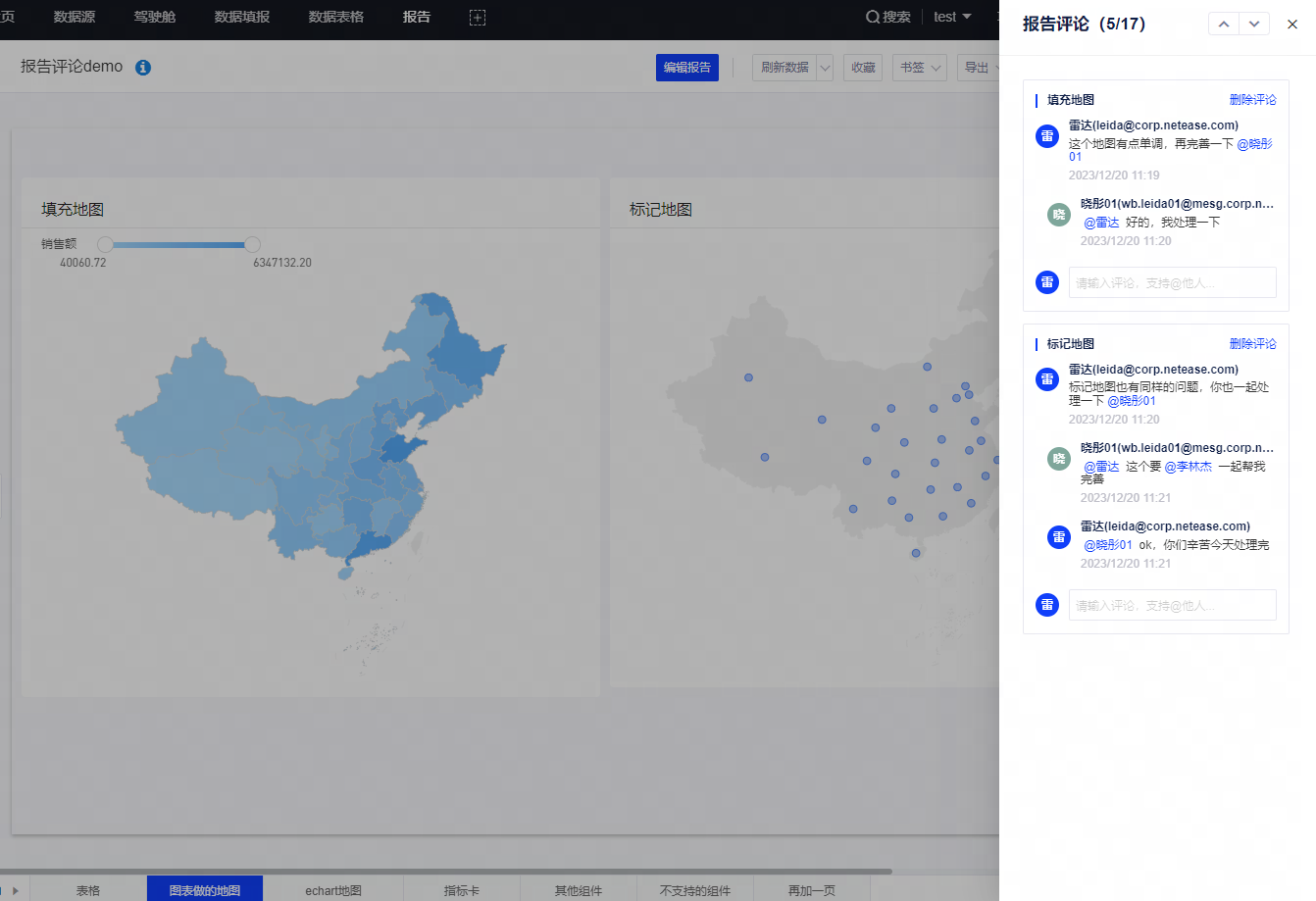Open the 书签 dropdown
Viewport: 1316px width, 901px height.
tap(920, 68)
